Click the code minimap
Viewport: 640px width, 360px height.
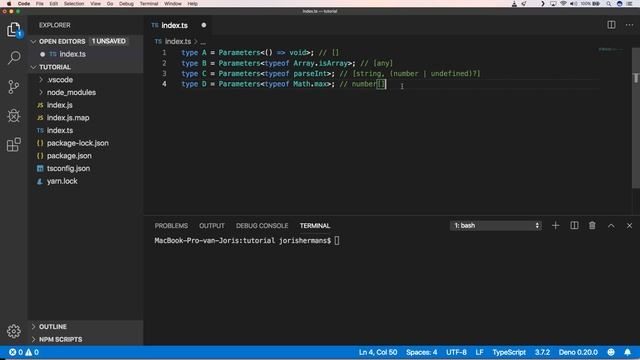point(611,50)
